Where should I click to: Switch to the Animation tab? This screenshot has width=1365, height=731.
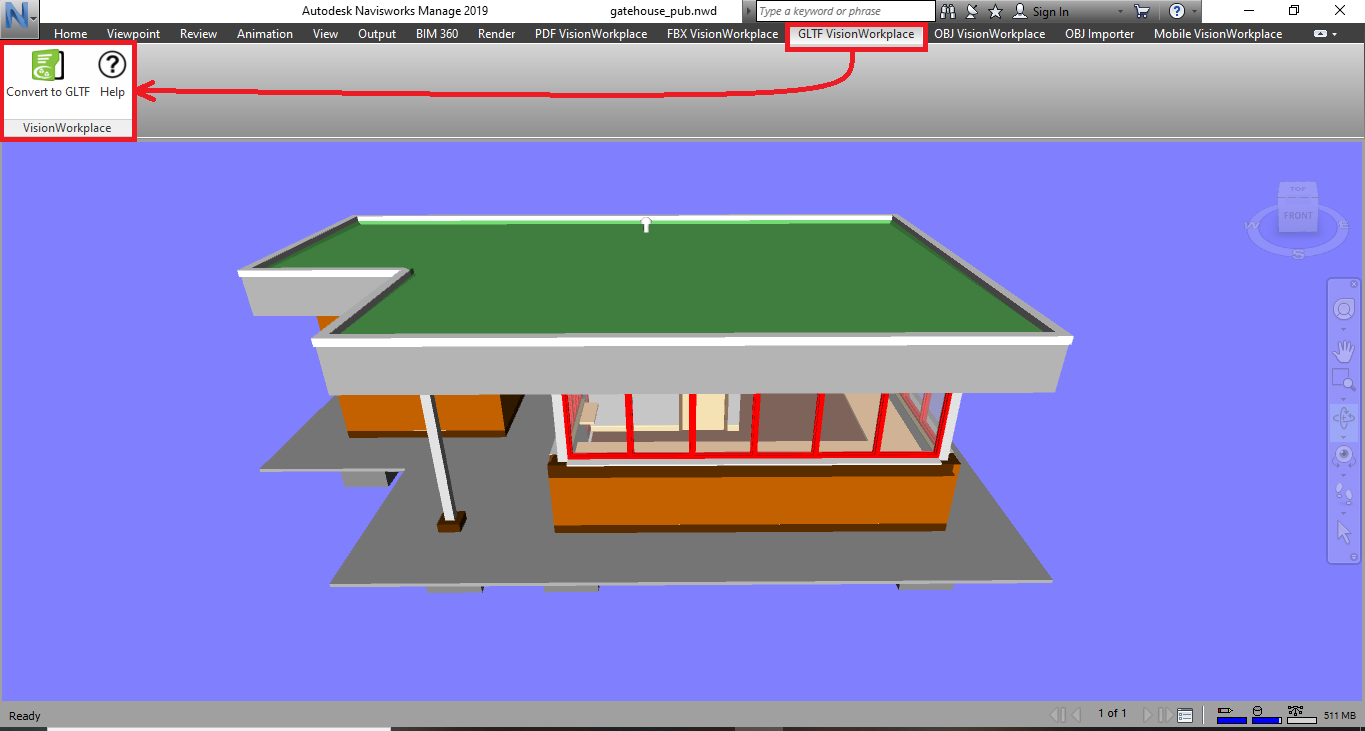[x=265, y=34]
